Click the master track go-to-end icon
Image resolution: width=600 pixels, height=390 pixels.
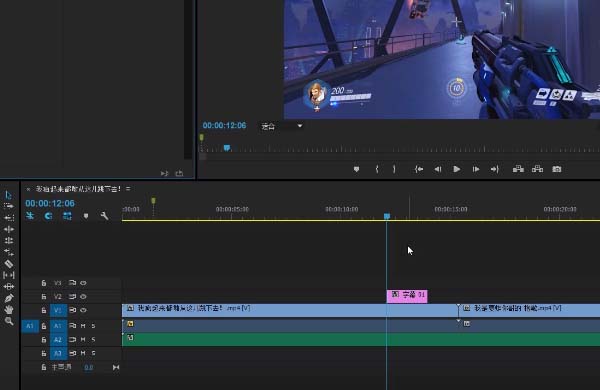tap(116, 367)
